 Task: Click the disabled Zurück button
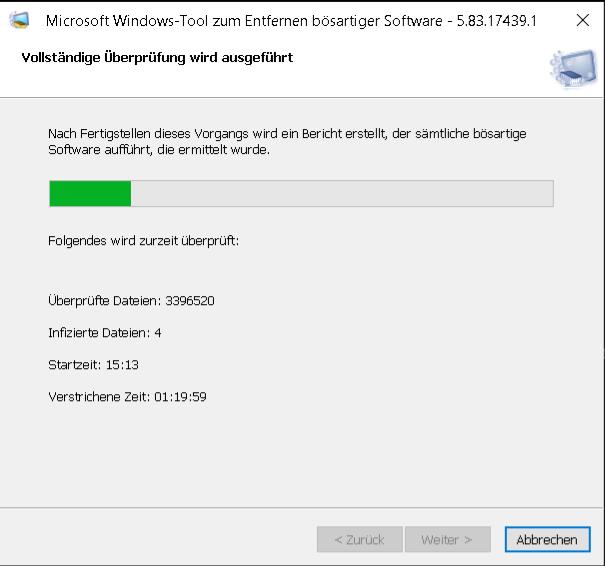pyautogui.click(x=360, y=539)
